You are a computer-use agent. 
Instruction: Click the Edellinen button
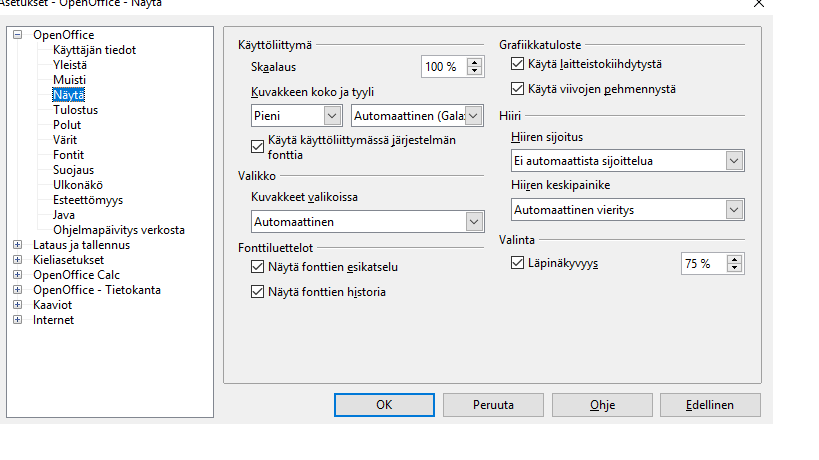click(x=710, y=405)
